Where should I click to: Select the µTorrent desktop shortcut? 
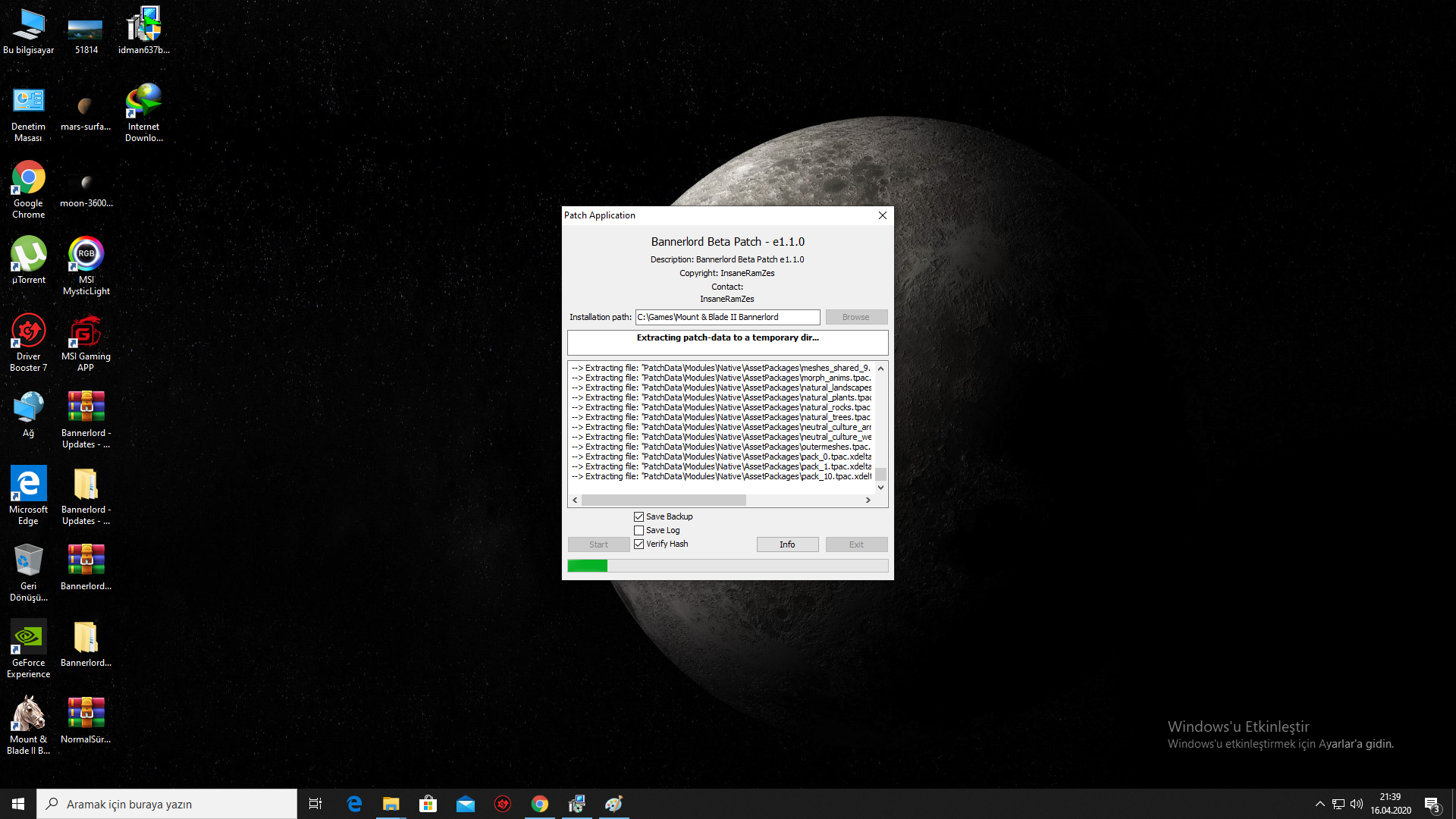29,262
